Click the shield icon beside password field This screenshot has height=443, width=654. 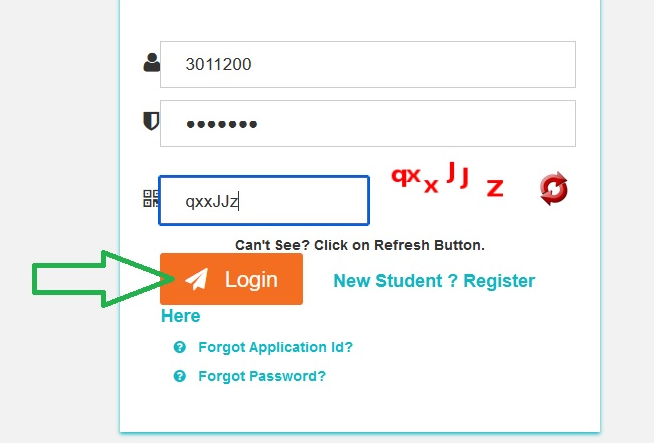point(151,121)
